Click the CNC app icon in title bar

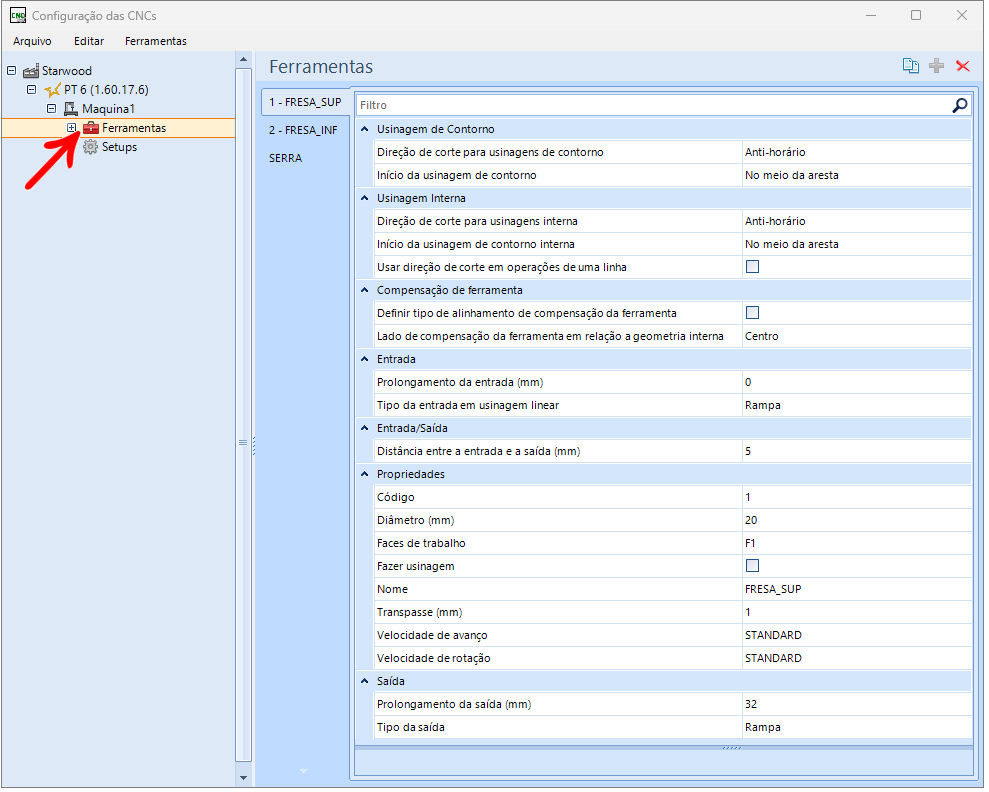[x=18, y=15]
